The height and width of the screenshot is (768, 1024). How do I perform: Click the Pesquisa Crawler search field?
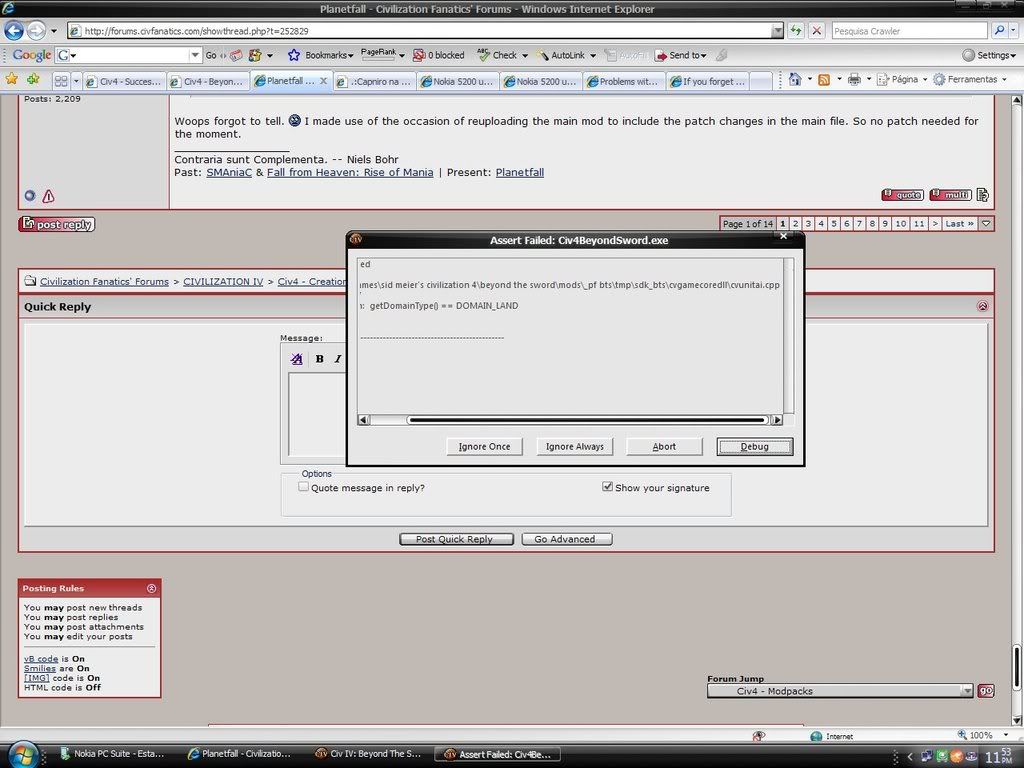coord(909,31)
